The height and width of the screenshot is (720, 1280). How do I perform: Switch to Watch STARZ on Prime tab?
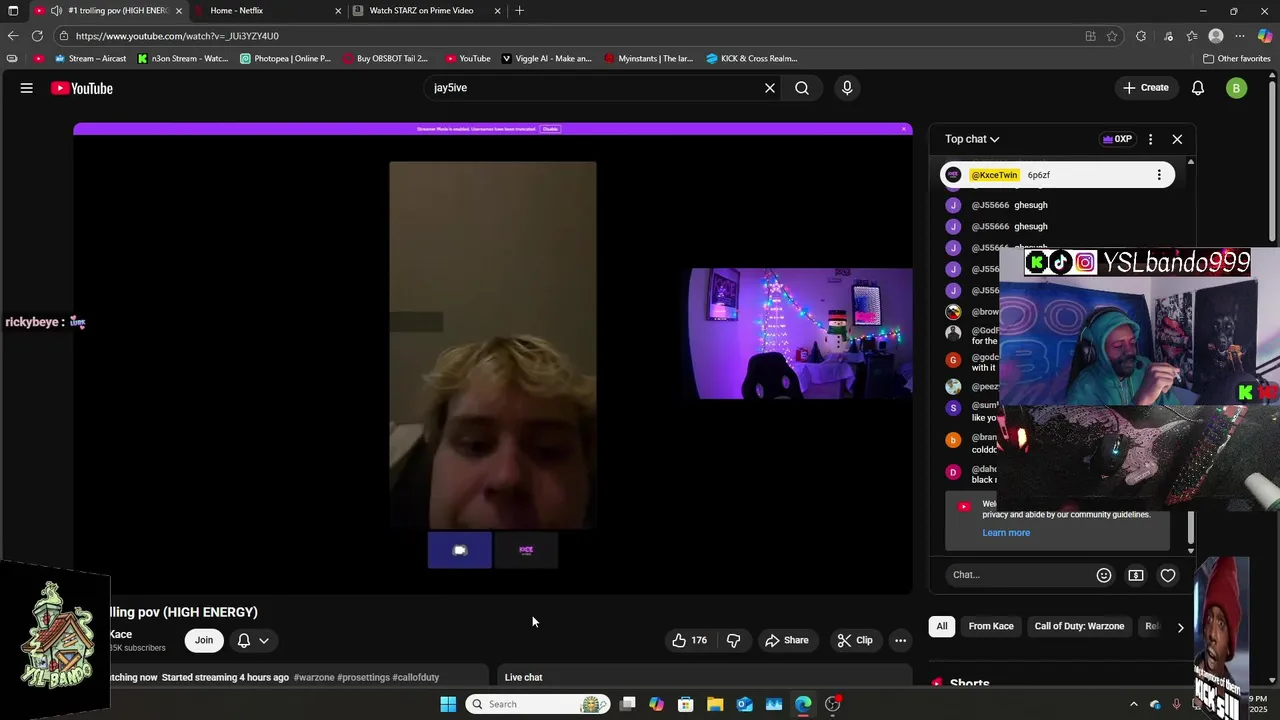427,11
